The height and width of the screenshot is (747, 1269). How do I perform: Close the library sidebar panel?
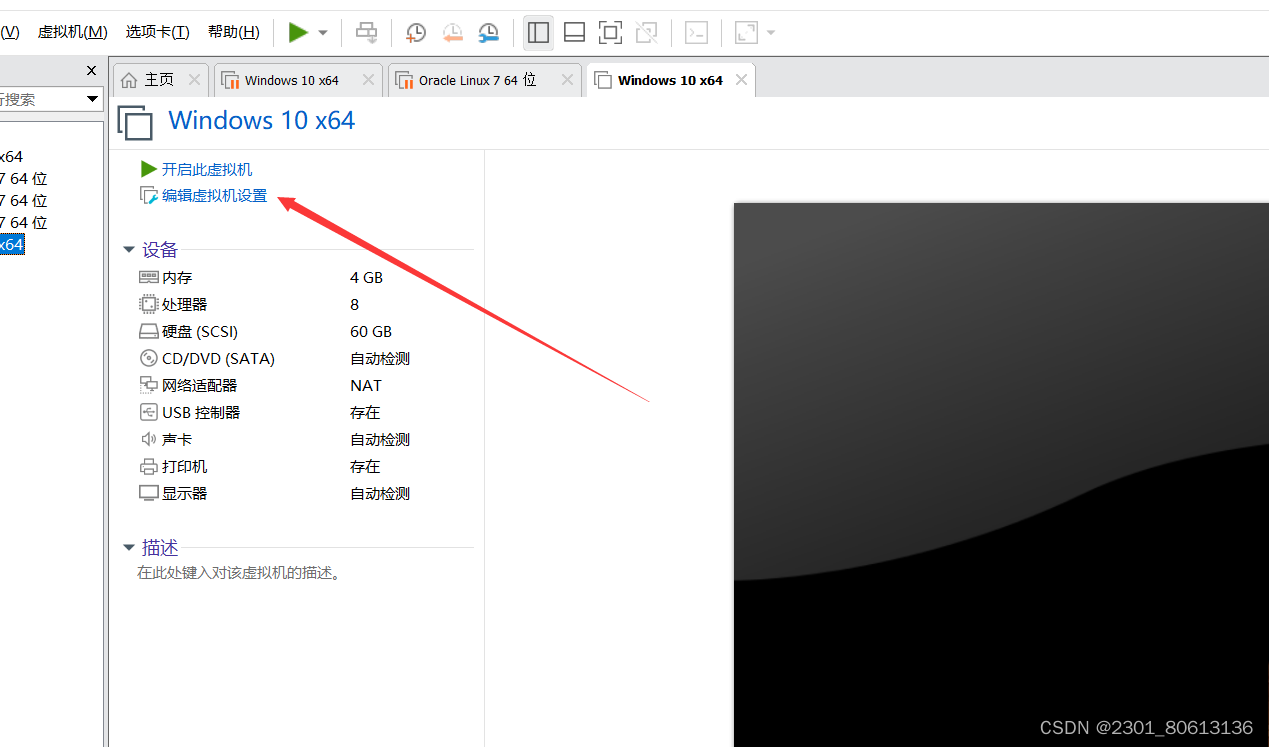coord(92,71)
